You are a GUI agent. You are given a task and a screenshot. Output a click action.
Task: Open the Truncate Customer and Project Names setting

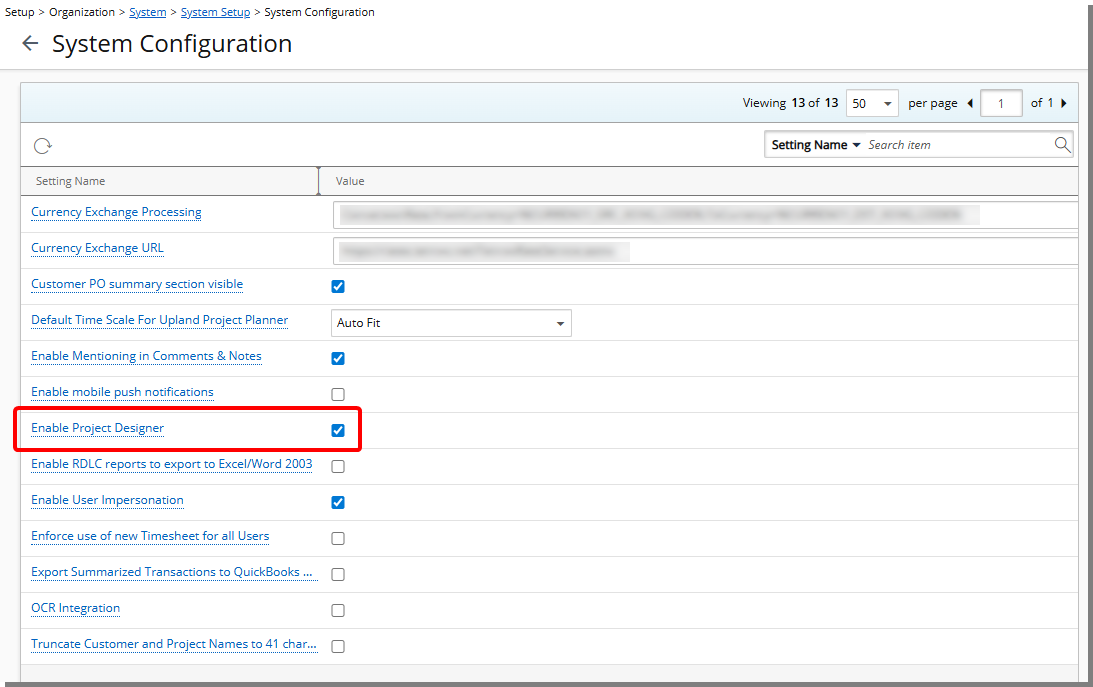click(x=173, y=643)
